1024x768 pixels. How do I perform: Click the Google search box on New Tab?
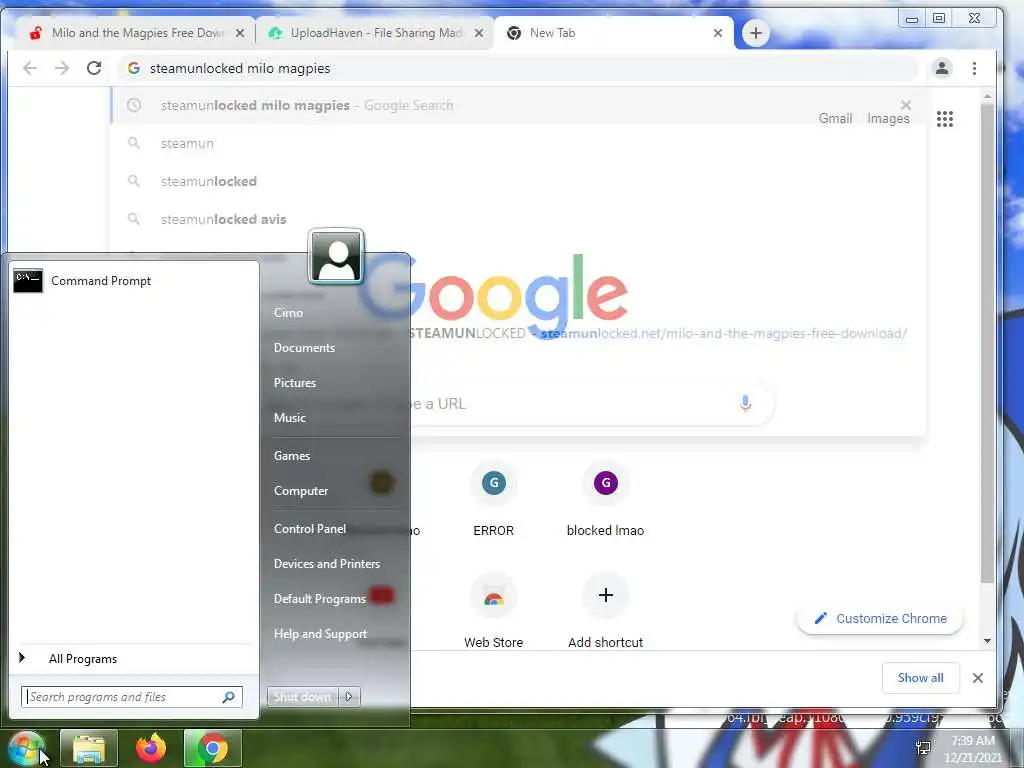591,404
